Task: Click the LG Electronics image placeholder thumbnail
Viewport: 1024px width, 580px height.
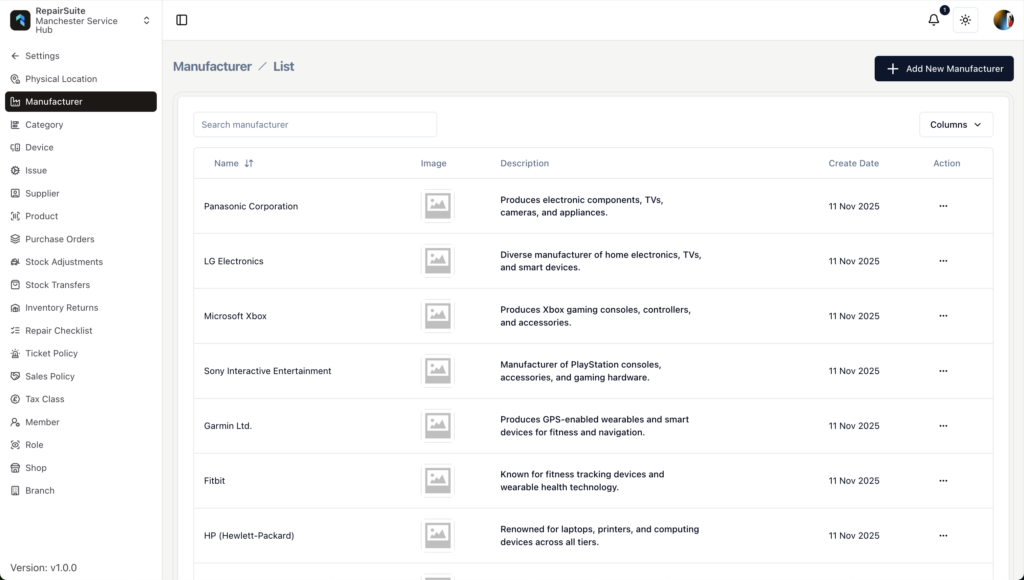Action: point(437,261)
